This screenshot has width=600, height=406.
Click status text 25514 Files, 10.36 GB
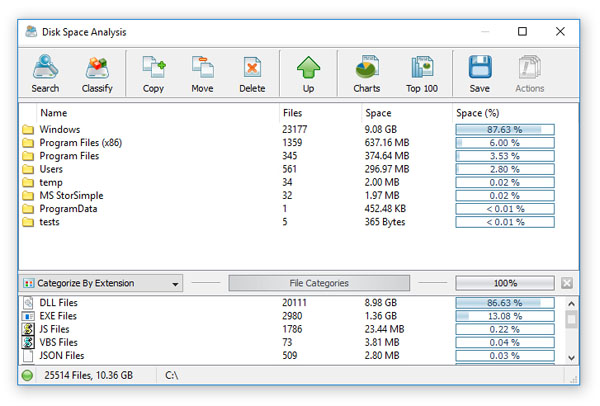click(88, 375)
